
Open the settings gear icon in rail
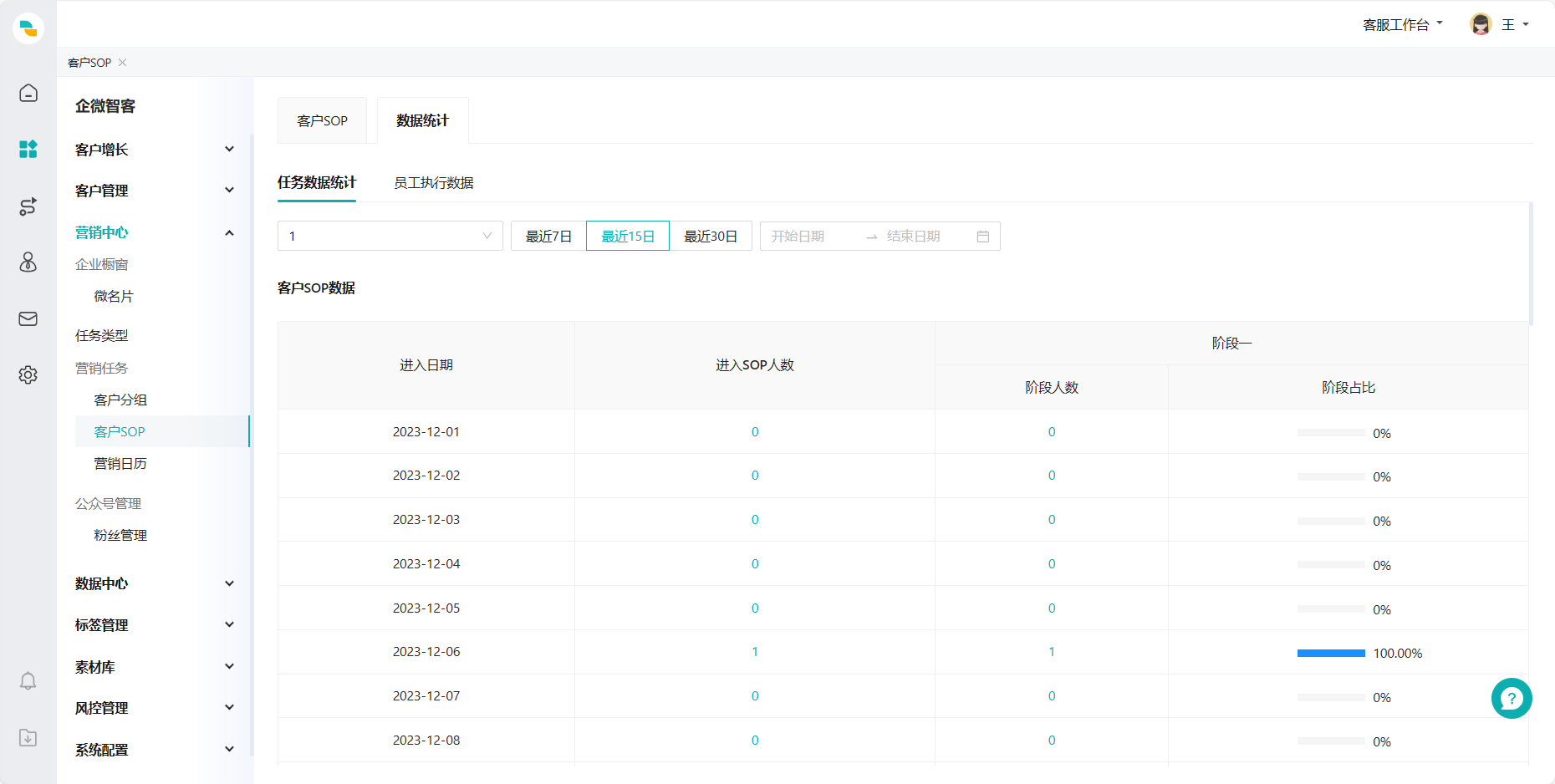[x=28, y=374]
